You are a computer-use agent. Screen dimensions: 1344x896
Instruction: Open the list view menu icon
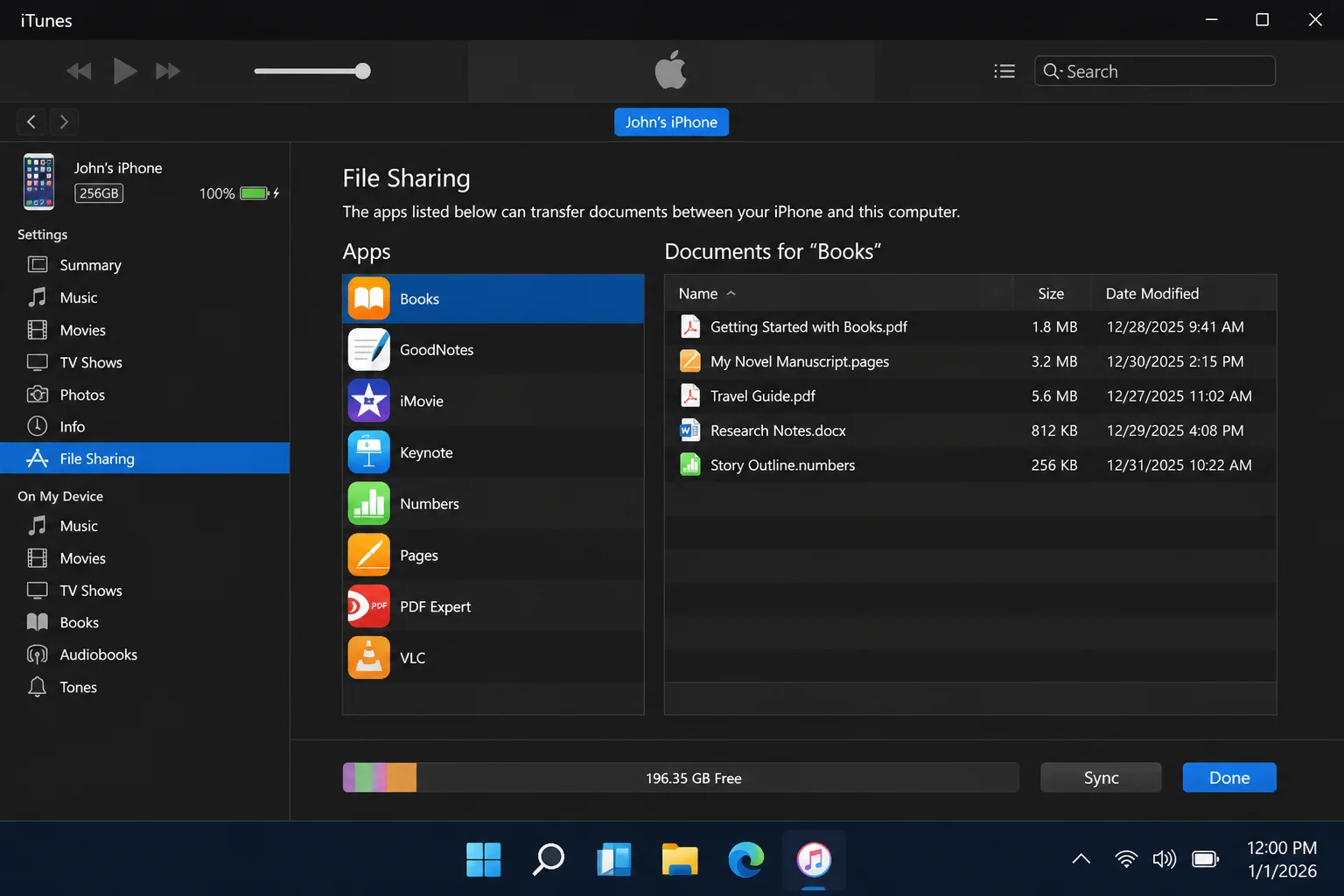[x=1004, y=71]
